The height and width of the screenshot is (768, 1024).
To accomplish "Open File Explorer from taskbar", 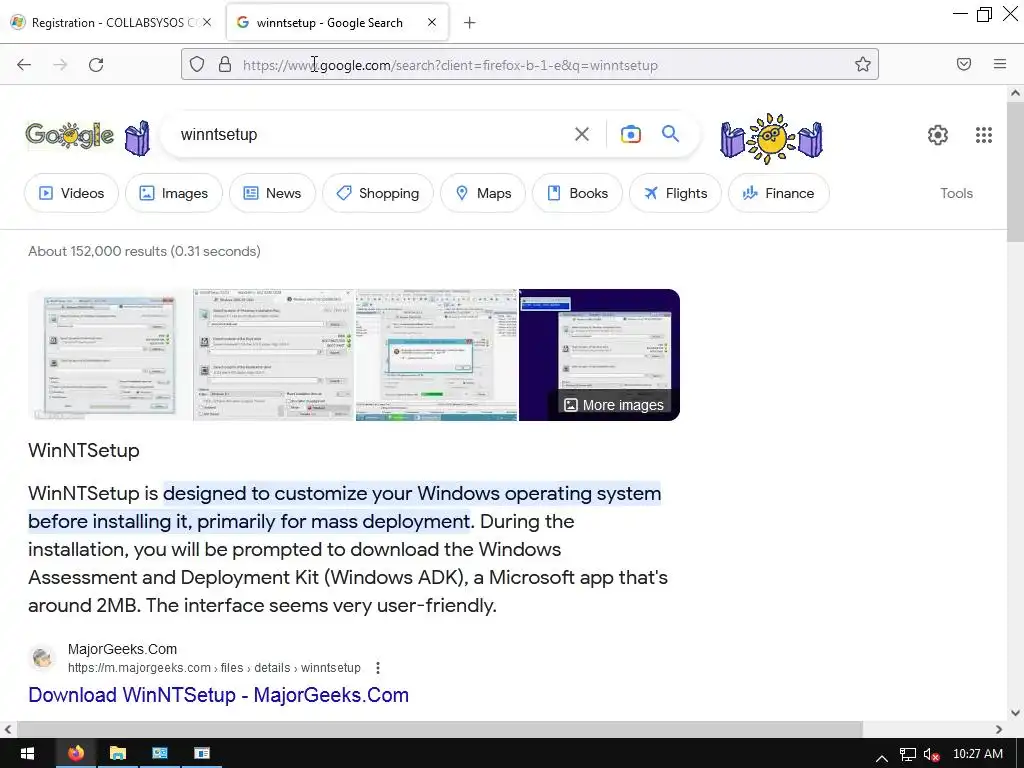I will coord(118,754).
